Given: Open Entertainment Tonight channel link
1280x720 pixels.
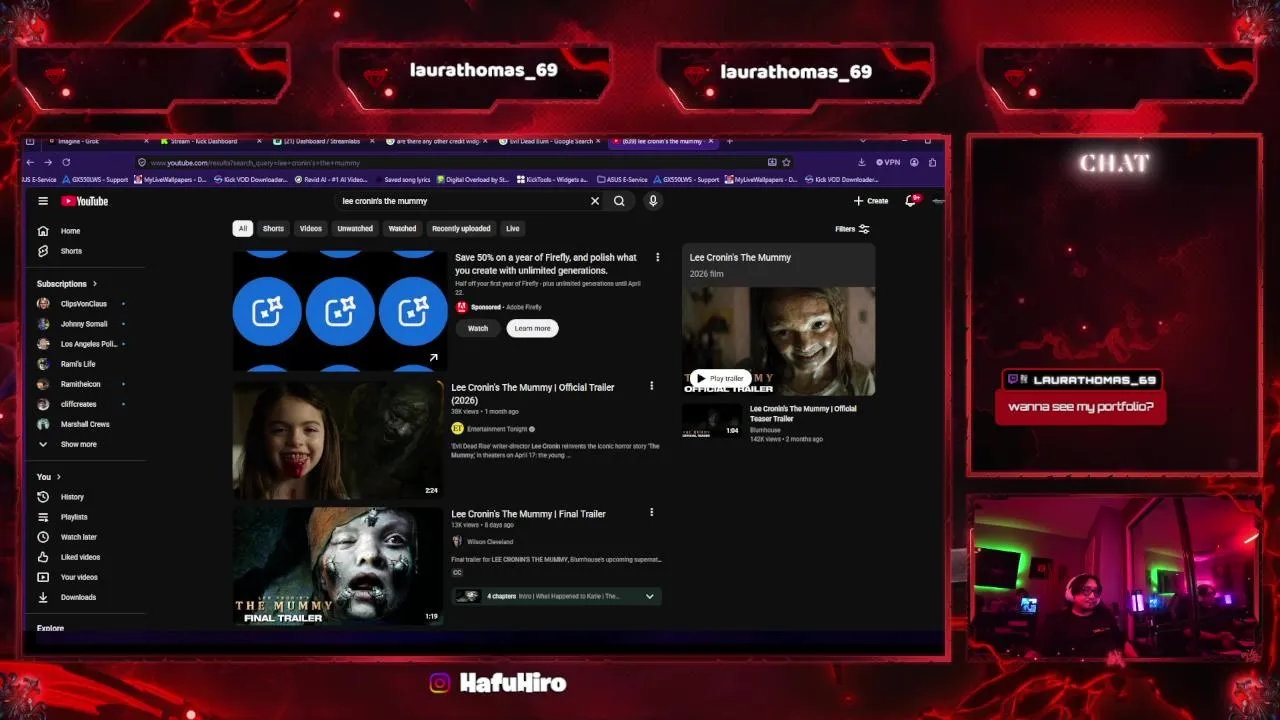Looking at the screenshot, I should coord(497,429).
